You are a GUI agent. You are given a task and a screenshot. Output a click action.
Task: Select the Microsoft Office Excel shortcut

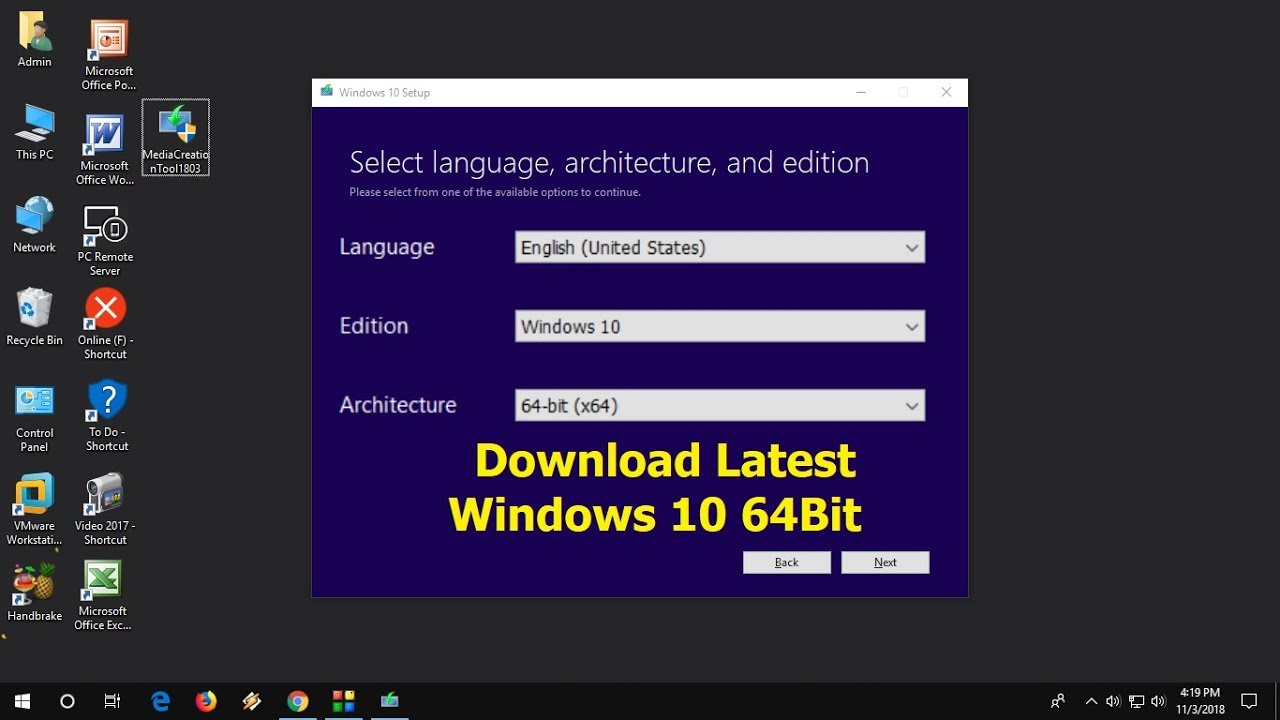pyautogui.click(x=103, y=596)
